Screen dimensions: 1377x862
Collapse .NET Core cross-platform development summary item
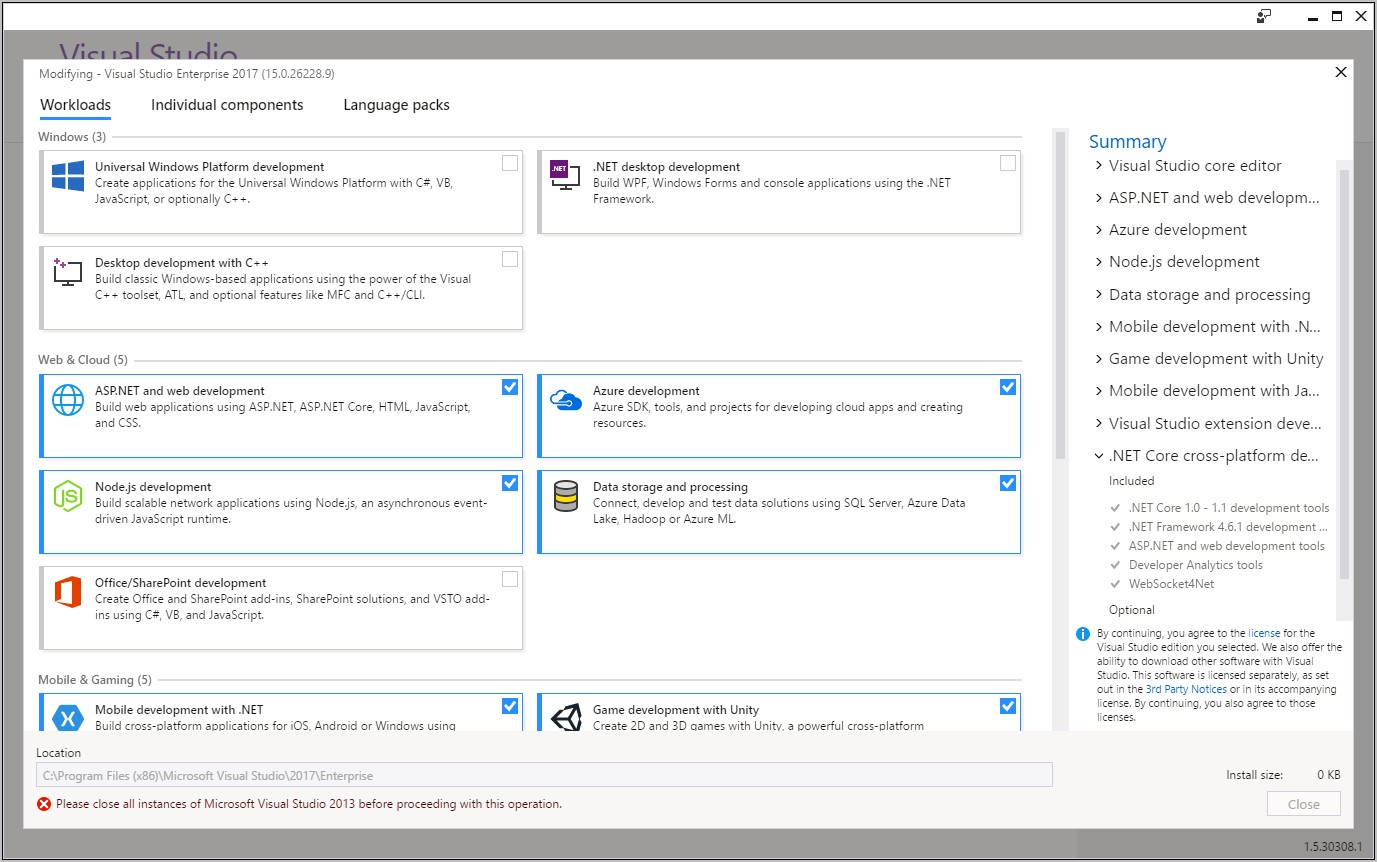1099,456
